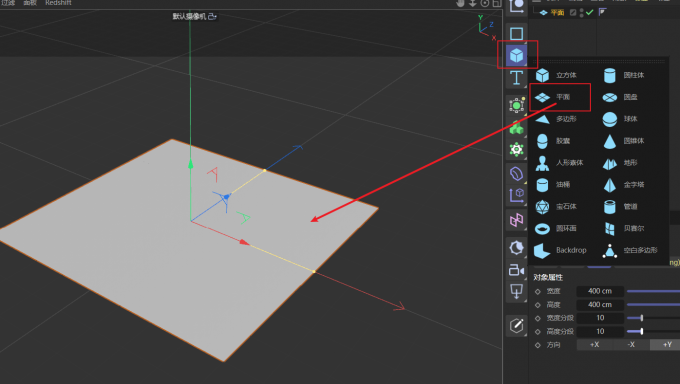Add a 空白多边形 (Empty Polygon) object
Screen dimensions: 680x384
coord(630,250)
